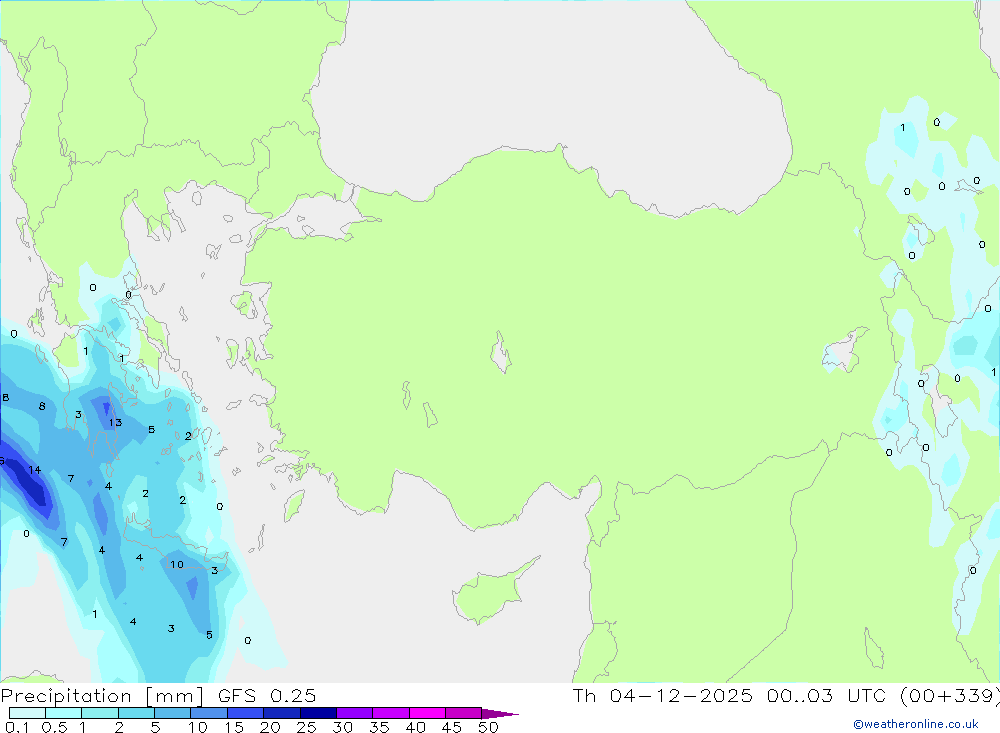
Task: Choose the legend swatch between 25 and 30
Action: tap(318, 713)
